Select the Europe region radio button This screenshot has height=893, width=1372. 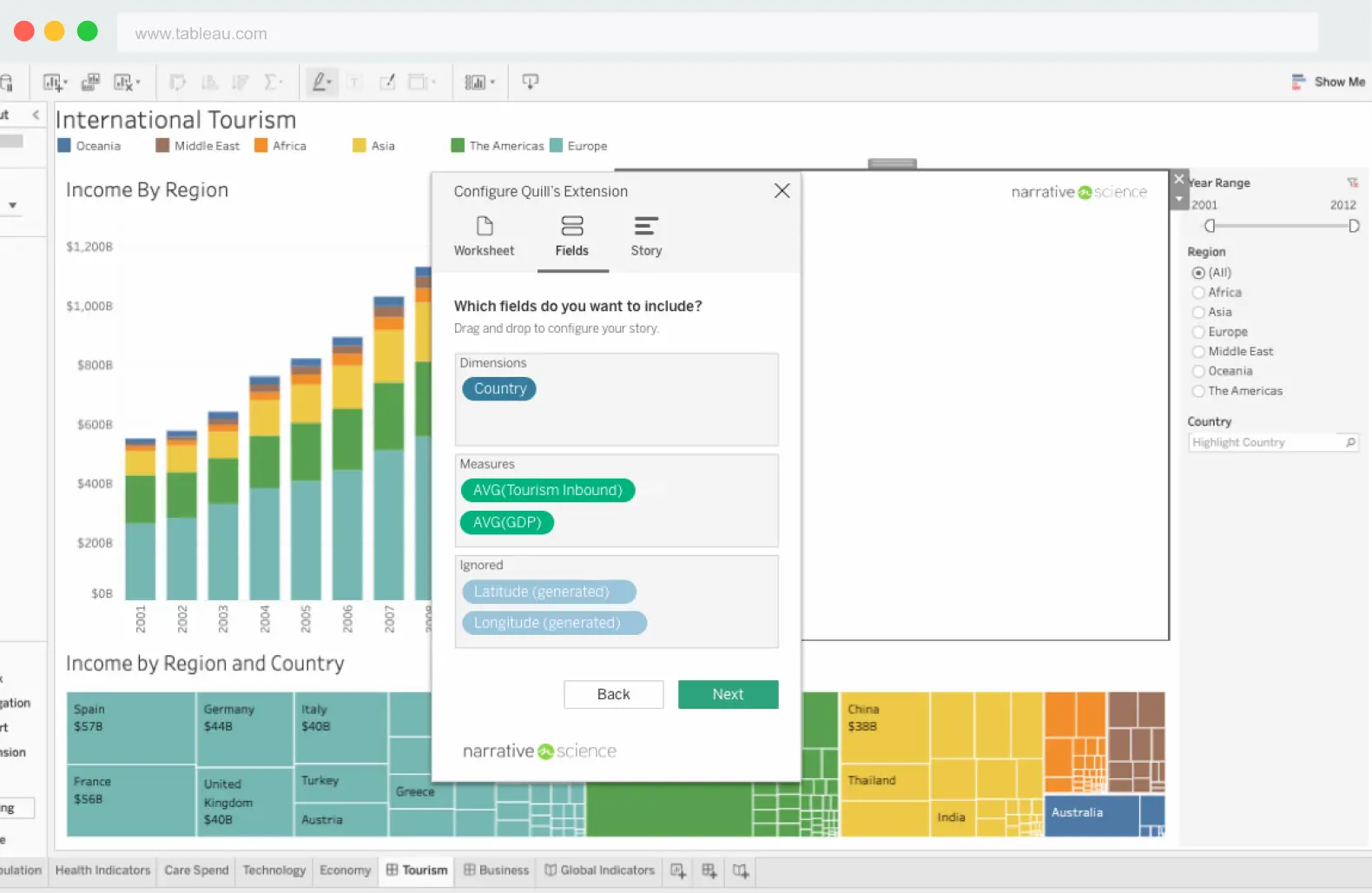[1198, 332]
